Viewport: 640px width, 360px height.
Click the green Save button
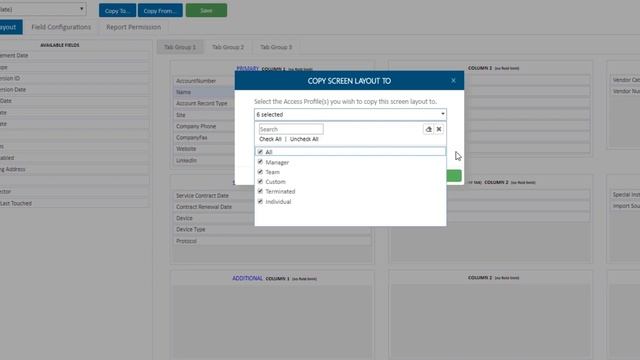206,11
